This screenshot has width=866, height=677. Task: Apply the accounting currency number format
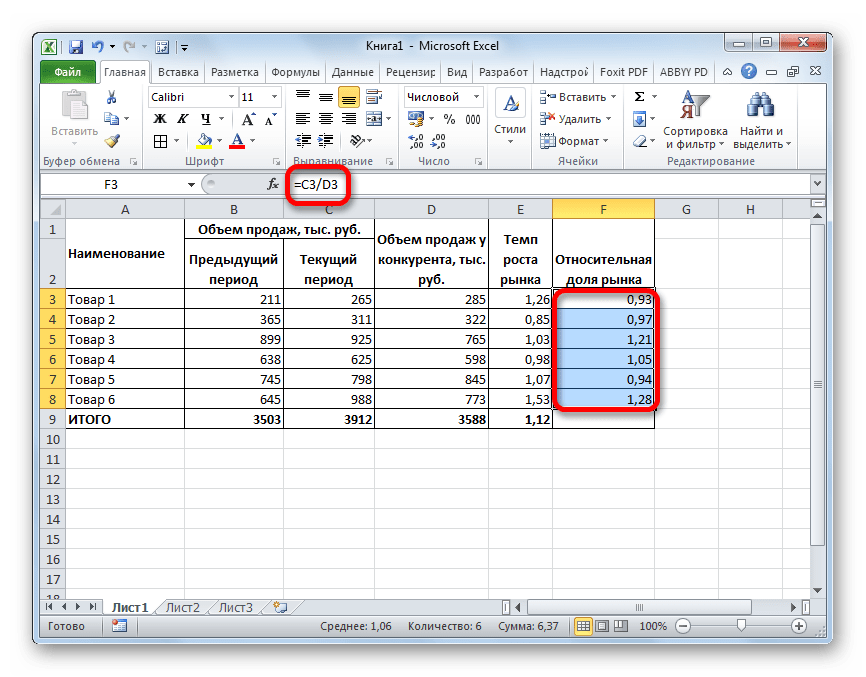click(415, 119)
